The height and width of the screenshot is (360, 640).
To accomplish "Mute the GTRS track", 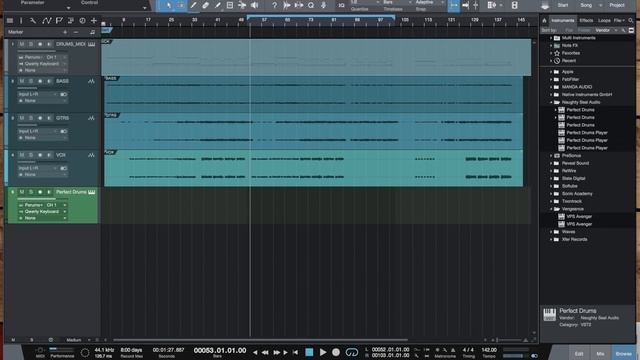I will 22,118.
